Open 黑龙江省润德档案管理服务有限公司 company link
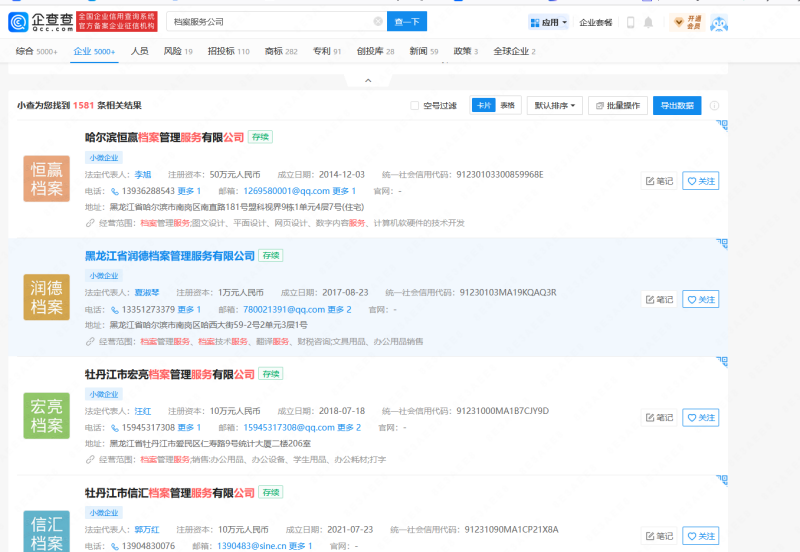This screenshot has width=800, height=552. pos(170,256)
